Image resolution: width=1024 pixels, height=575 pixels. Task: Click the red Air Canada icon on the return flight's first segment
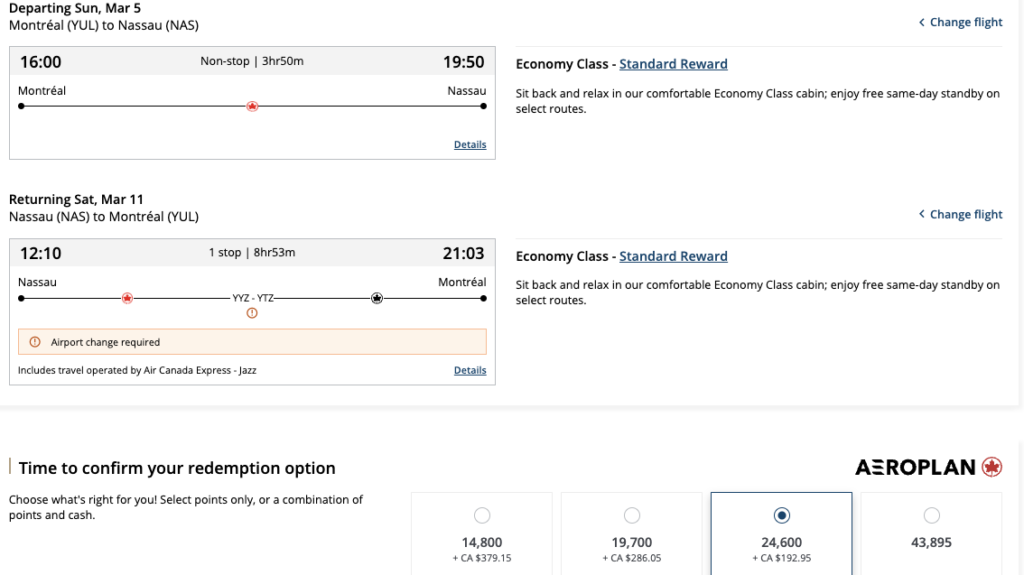(x=127, y=298)
